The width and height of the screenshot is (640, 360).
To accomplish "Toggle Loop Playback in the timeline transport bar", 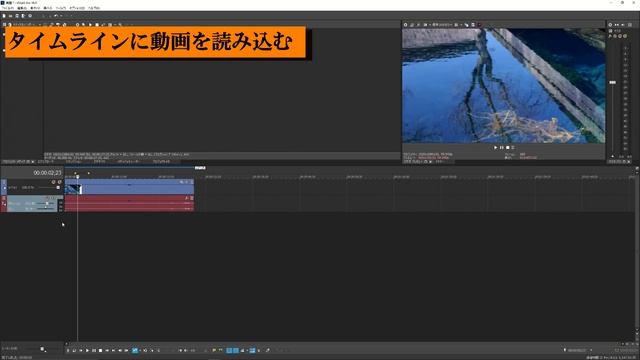I will pyautogui.click(x=74, y=351).
